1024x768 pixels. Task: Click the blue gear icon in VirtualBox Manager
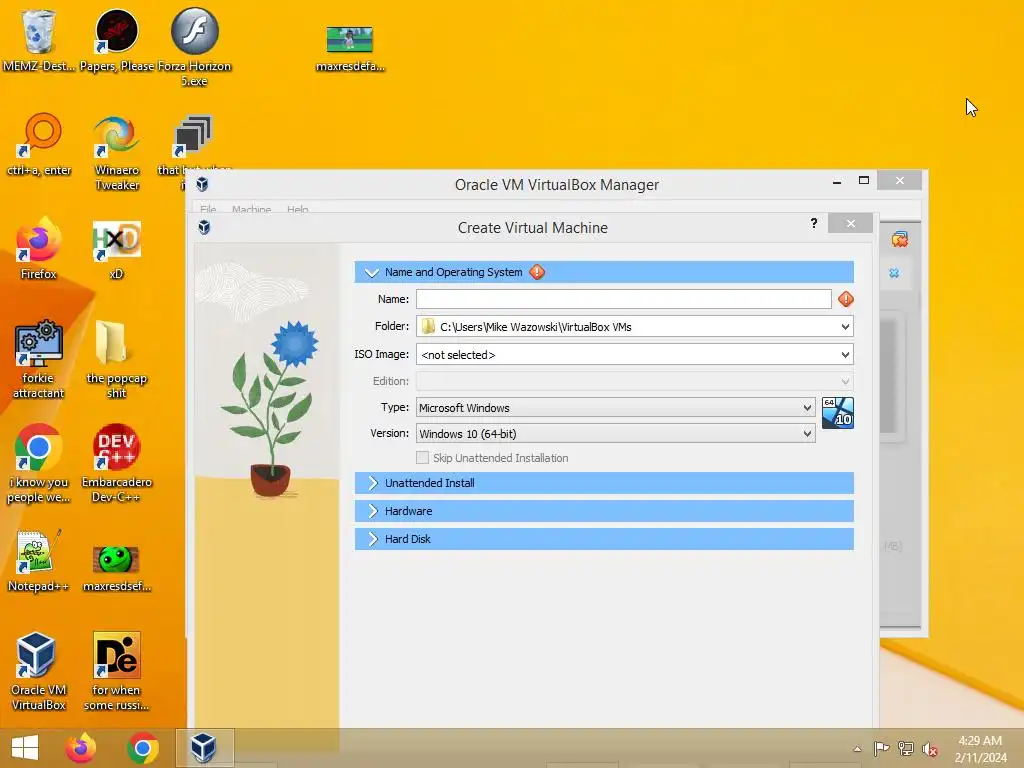click(x=894, y=273)
